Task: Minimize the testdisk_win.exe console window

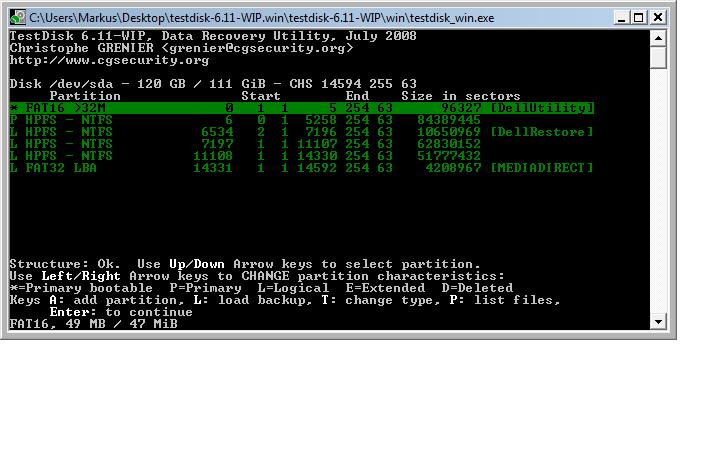Action: tap(621, 18)
